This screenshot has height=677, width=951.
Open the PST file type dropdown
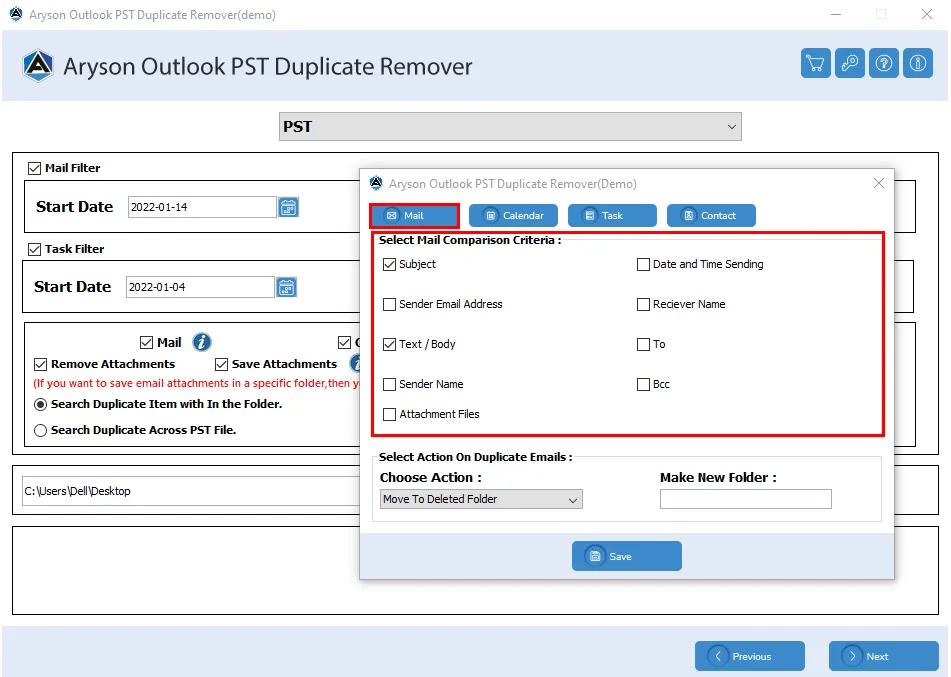(510, 126)
